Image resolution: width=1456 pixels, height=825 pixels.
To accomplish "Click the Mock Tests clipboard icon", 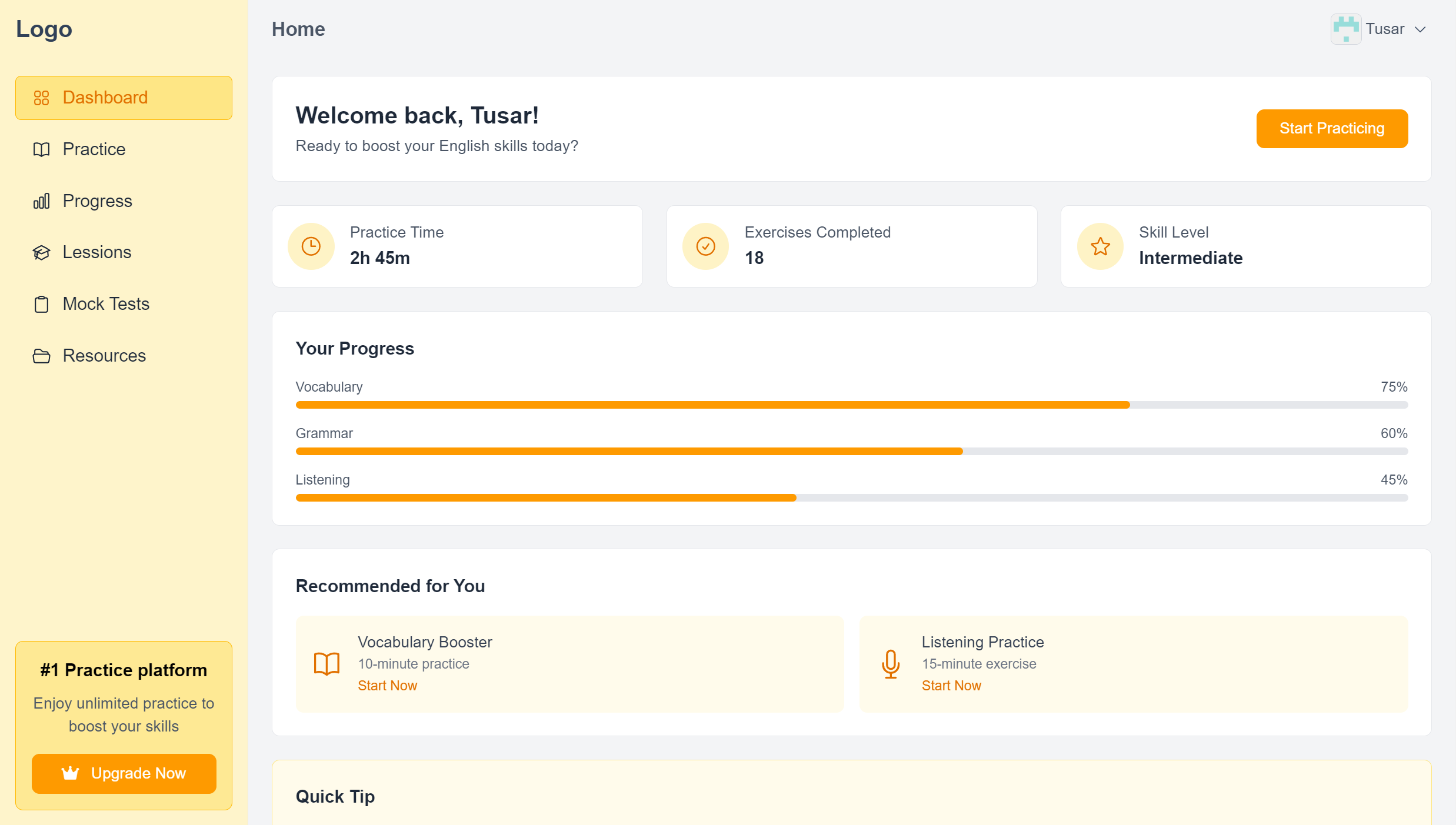I will 41,304.
